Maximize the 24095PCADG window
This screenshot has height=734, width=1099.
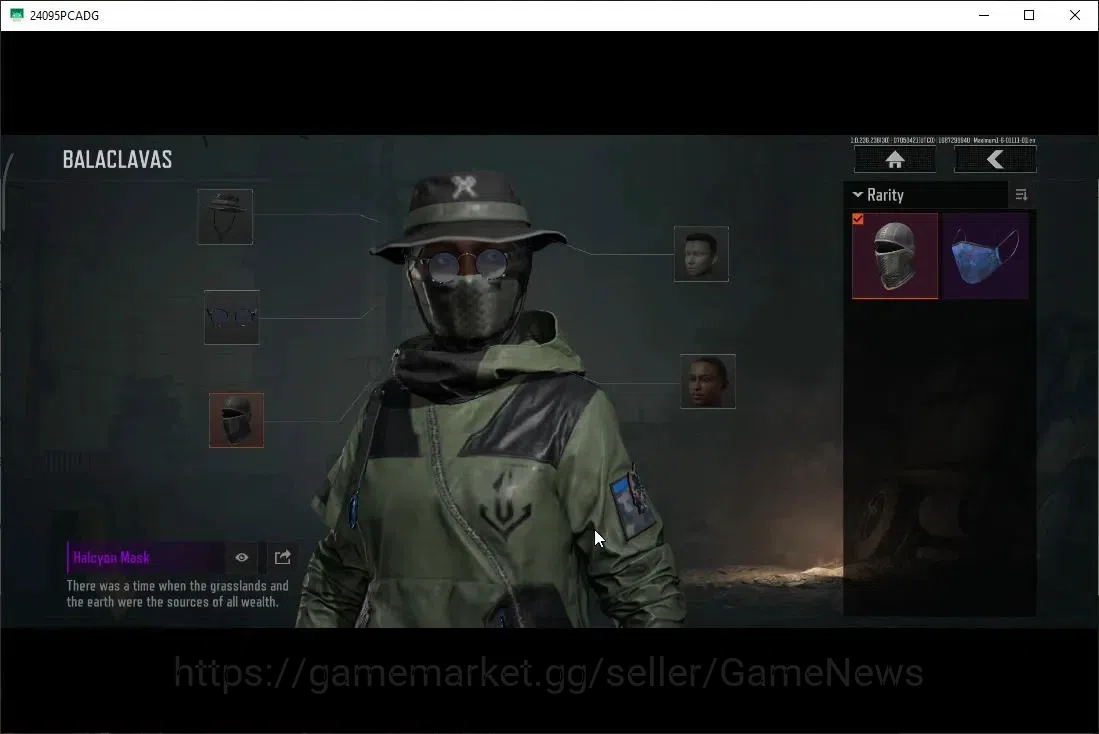(1029, 15)
